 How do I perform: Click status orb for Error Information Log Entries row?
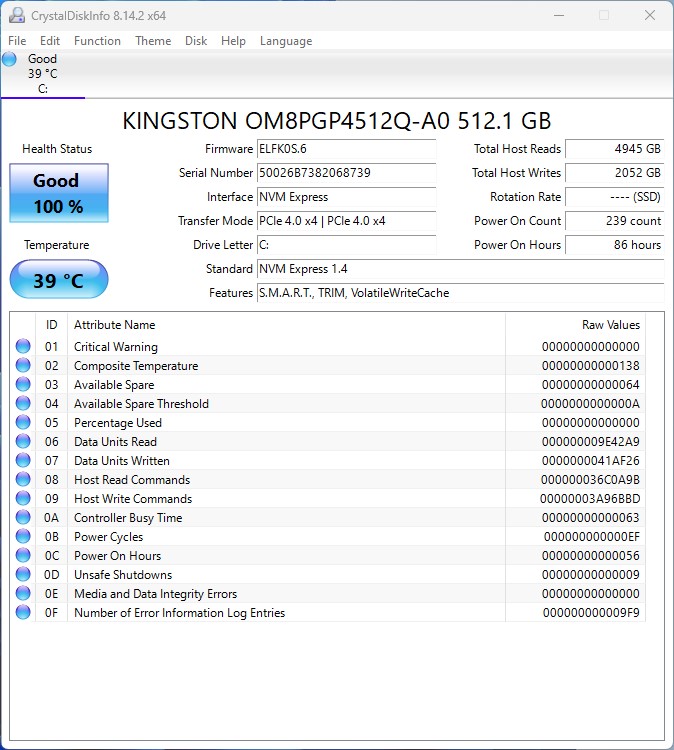click(x=23, y=612)
